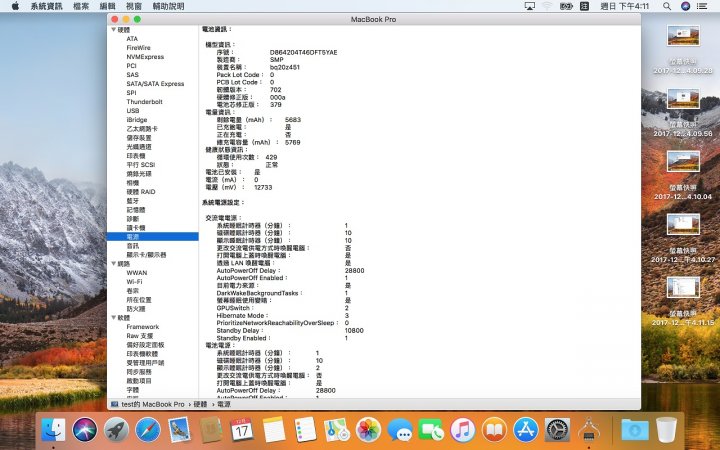This screenshot has height=450, width=720.
Task: Select PCI in the sidebar
Action: point(131,66)
